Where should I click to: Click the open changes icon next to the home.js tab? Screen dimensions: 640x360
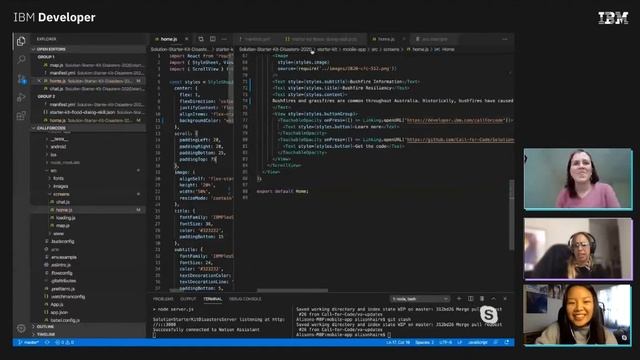tap(201, 39)
